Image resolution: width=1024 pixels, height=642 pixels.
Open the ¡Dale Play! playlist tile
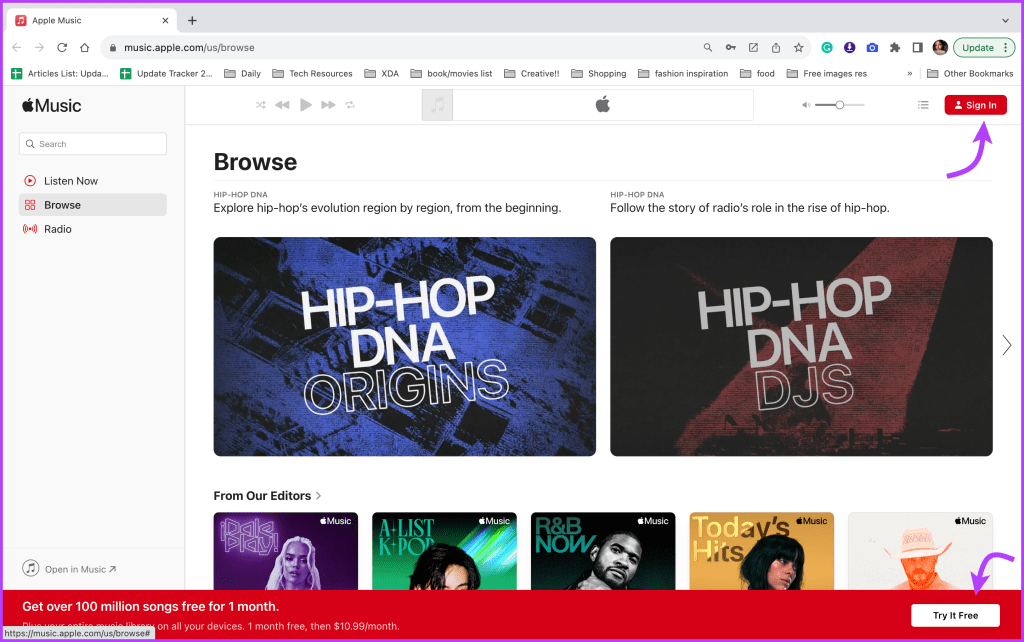coord(285,551)
